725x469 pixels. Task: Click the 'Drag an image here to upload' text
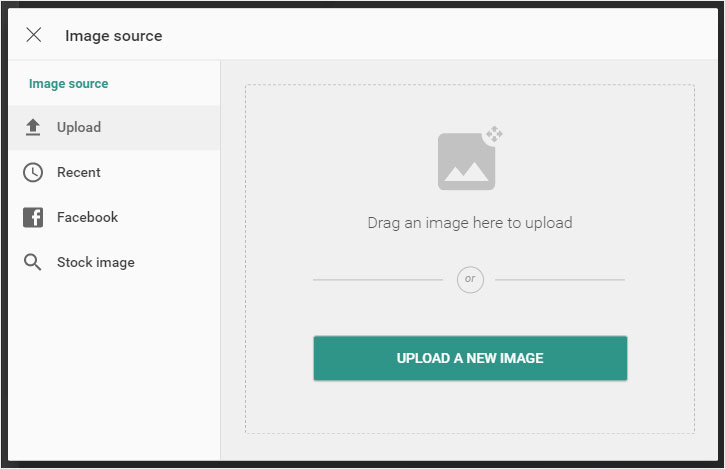[x=470, y=223]
